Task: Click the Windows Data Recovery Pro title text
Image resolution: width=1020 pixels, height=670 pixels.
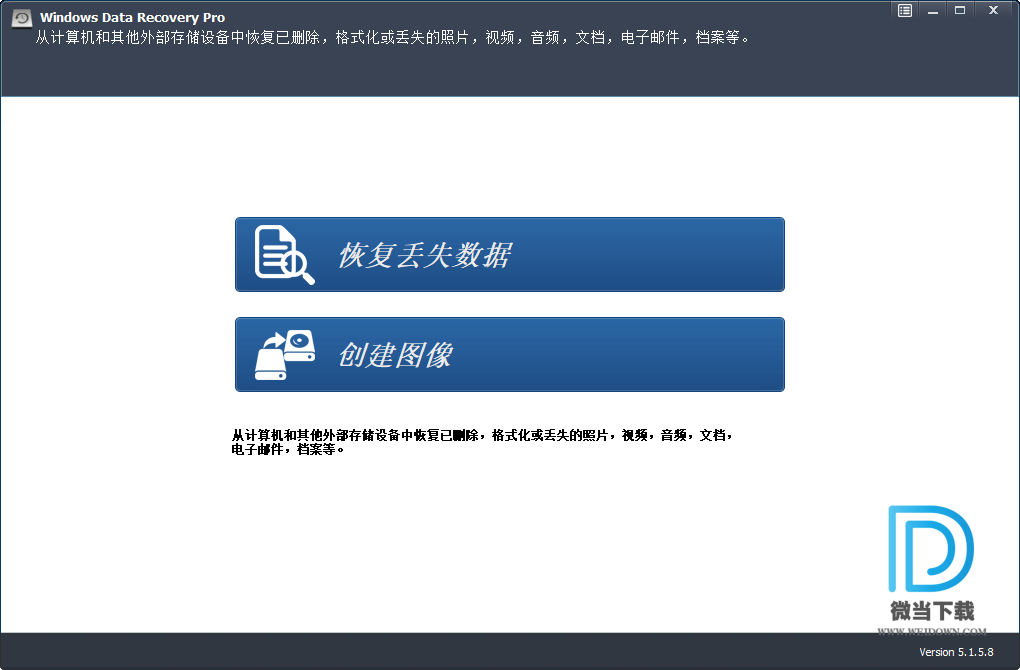Action: [x=133, y=18]
